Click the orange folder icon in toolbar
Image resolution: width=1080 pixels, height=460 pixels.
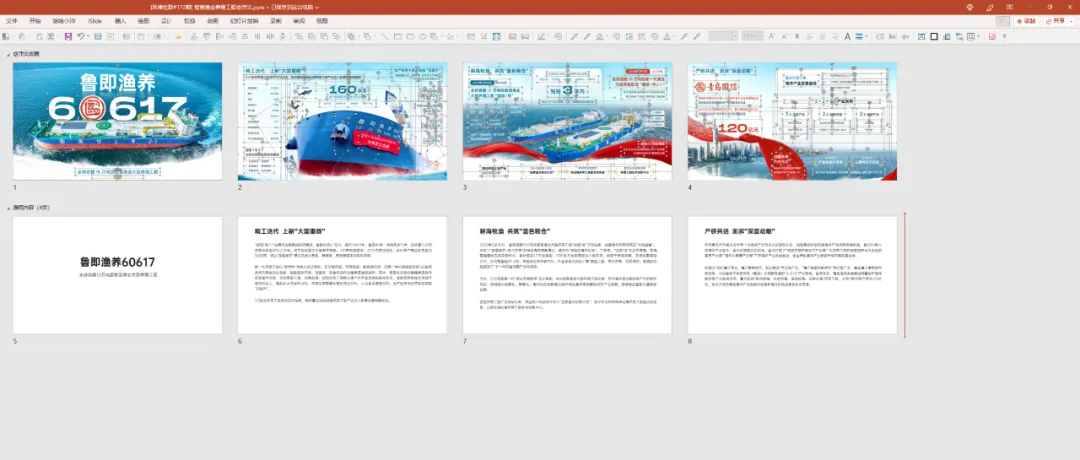click(x=178, y=36)
